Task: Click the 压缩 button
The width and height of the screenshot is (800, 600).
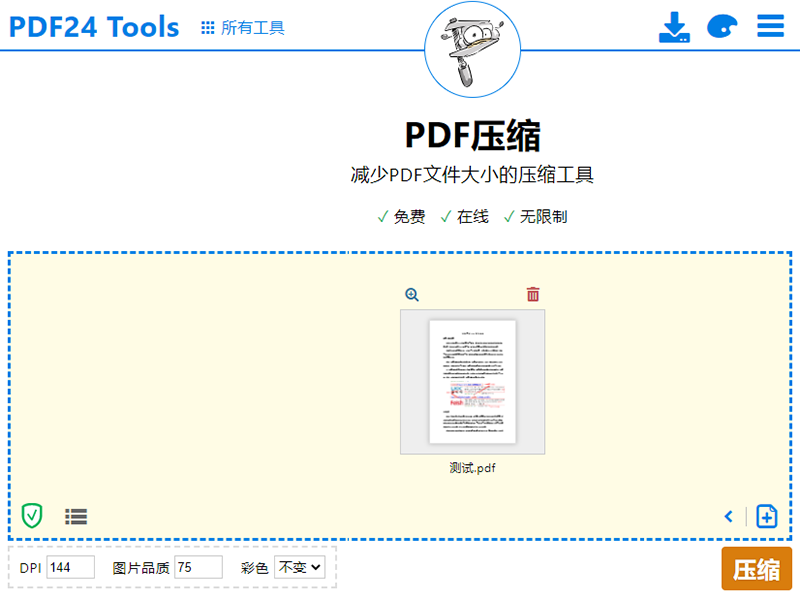Action: point(757,569)
